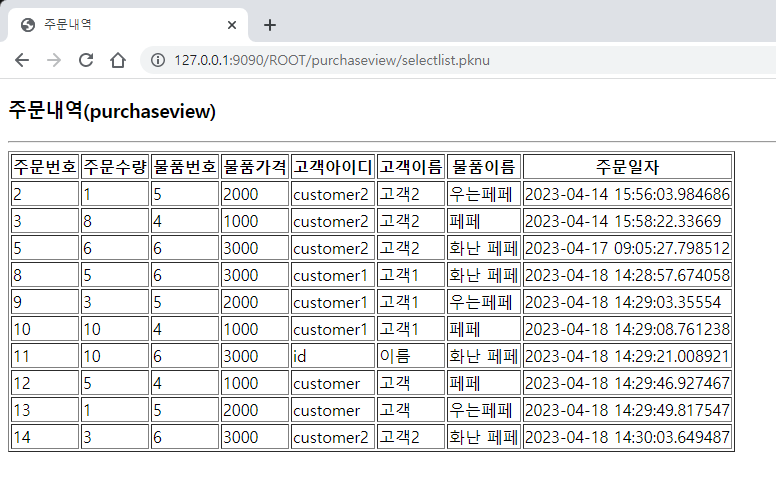Select the 주문내역 browser tab
This screenshot has width=776, height=481.
point(128,25)
